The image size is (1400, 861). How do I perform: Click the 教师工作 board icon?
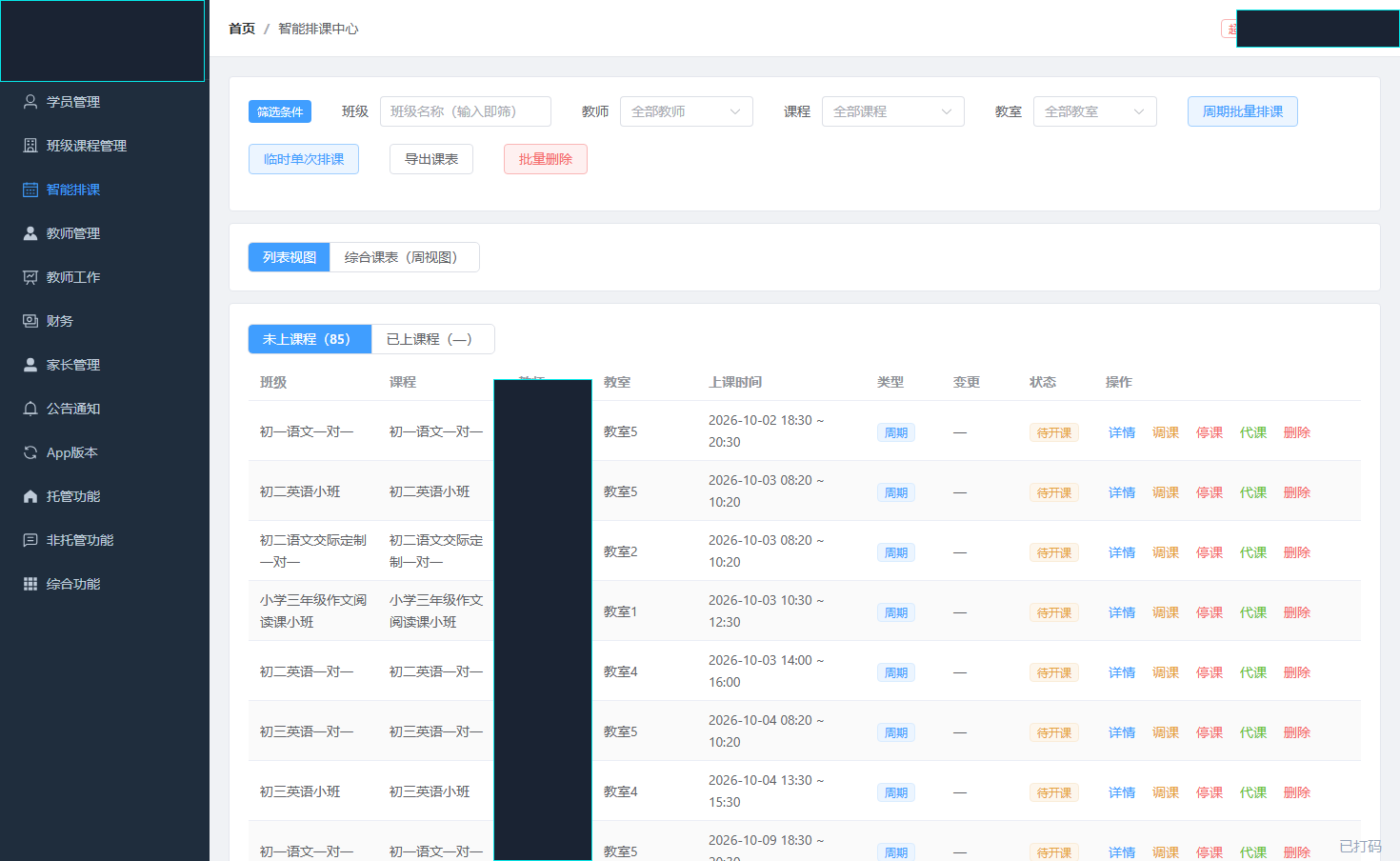(x=30, y=277)
